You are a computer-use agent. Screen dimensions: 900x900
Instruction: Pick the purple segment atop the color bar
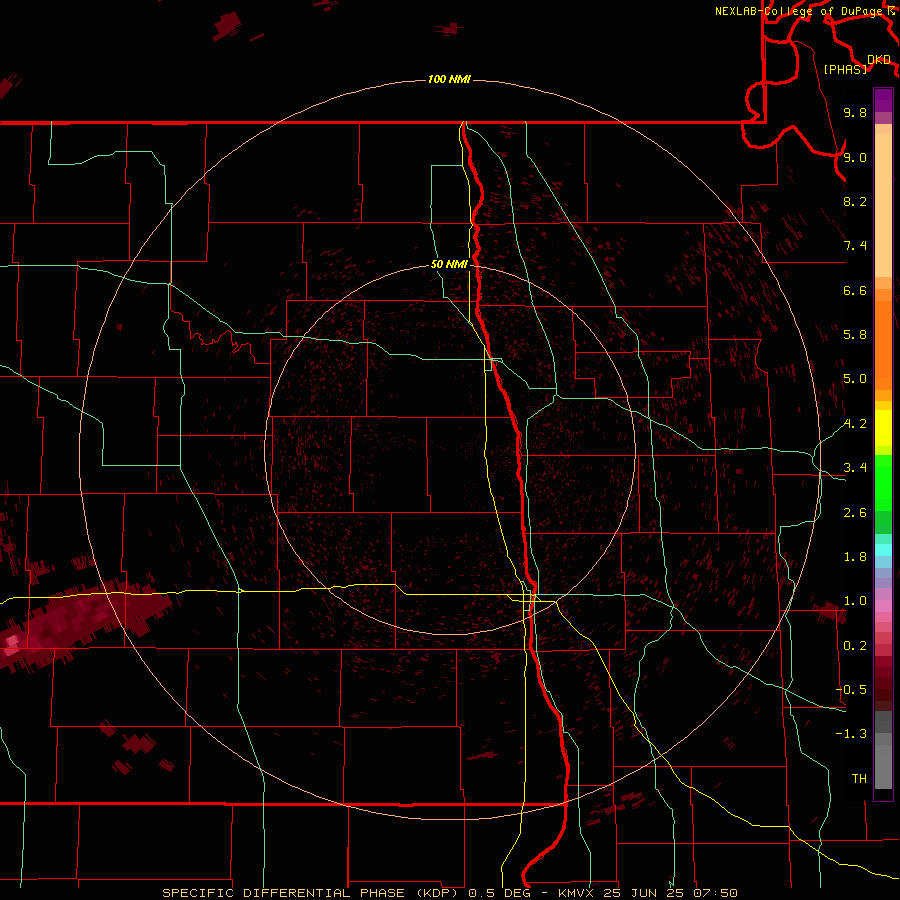pyautogui.click(x=883, y=100)
